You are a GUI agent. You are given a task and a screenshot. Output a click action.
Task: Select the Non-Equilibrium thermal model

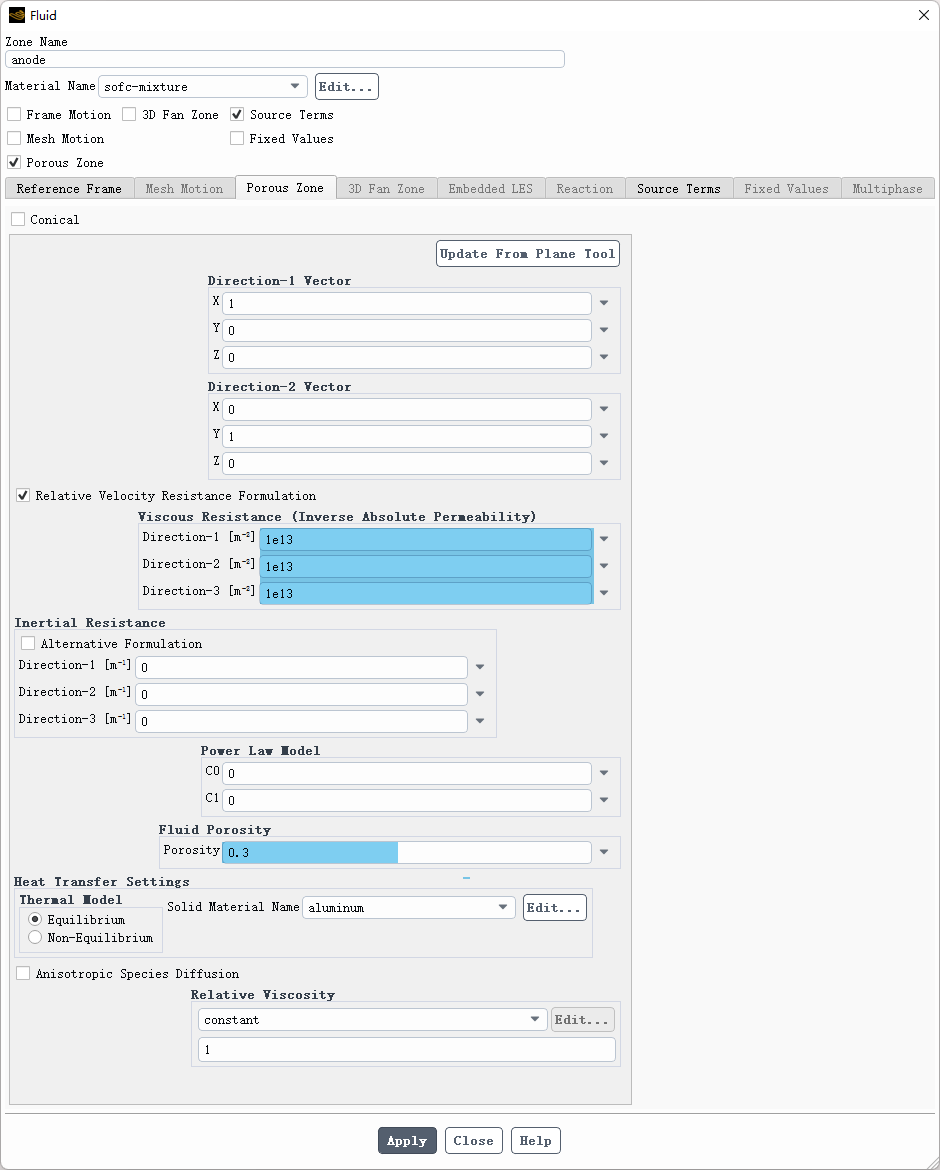click(35, 937)
